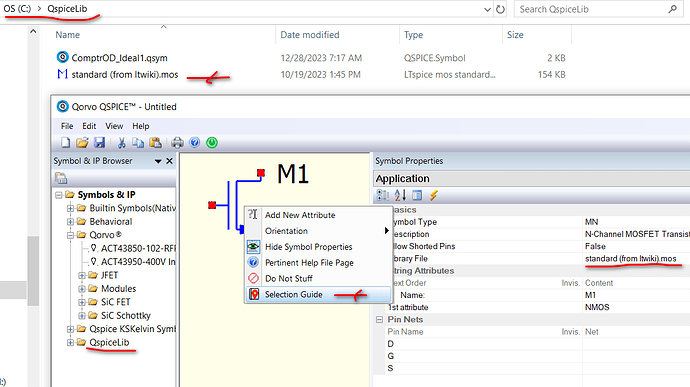Click the green Run simulation icon
This screenshot has width=690, height=387.
(212, 143)
